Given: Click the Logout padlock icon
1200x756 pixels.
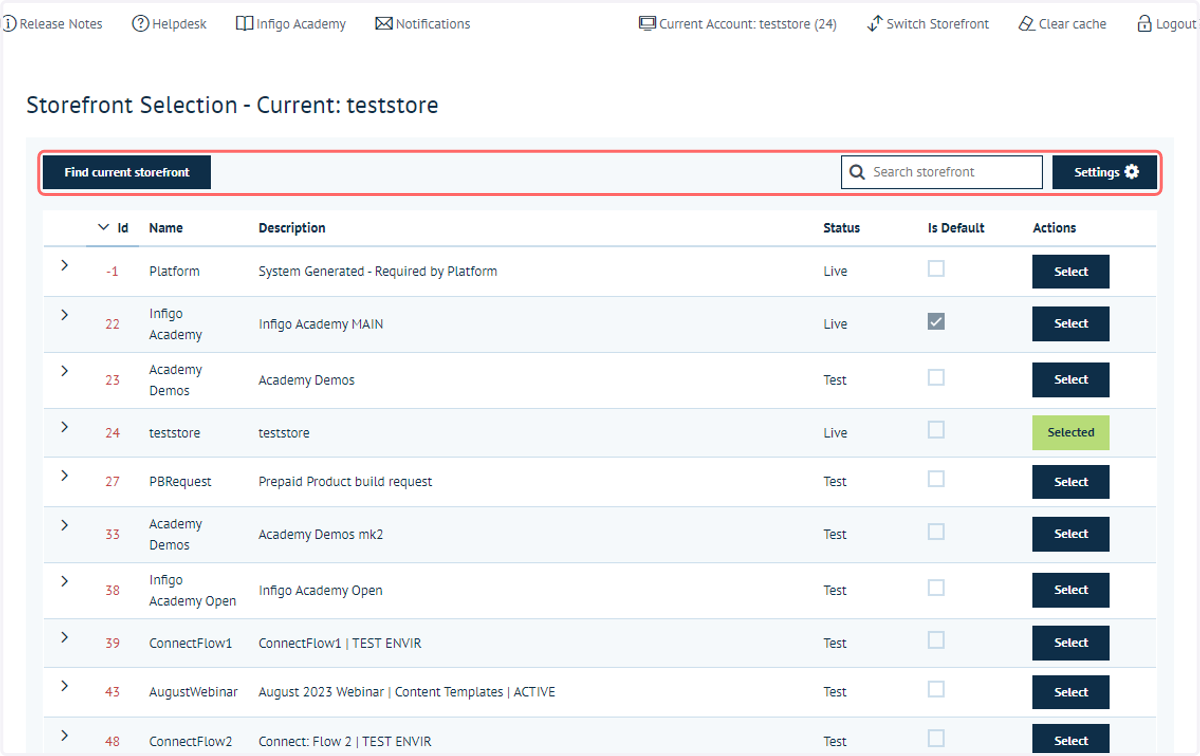Looking at the screenshot, I should (1144, 23).
